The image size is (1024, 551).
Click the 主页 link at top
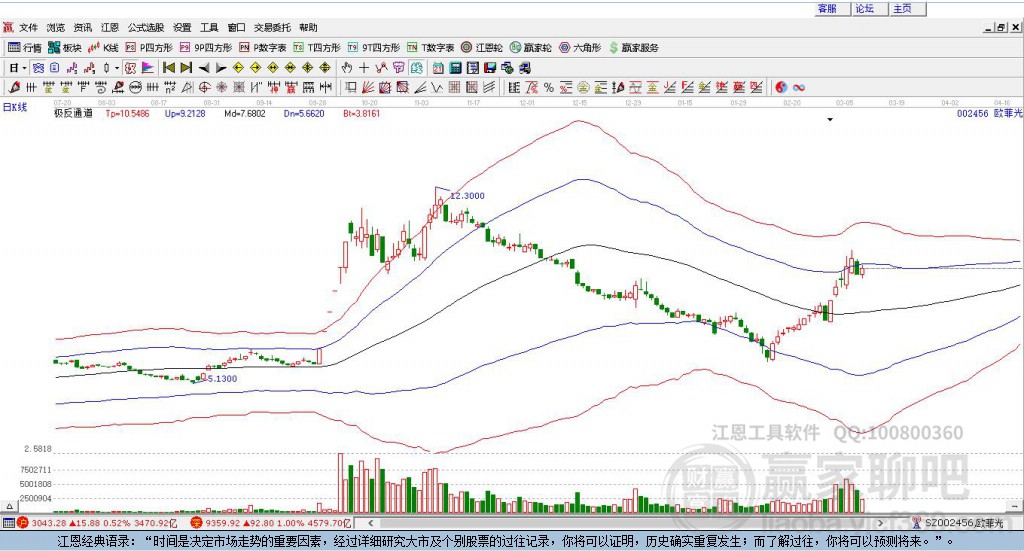tap(903, 8)
